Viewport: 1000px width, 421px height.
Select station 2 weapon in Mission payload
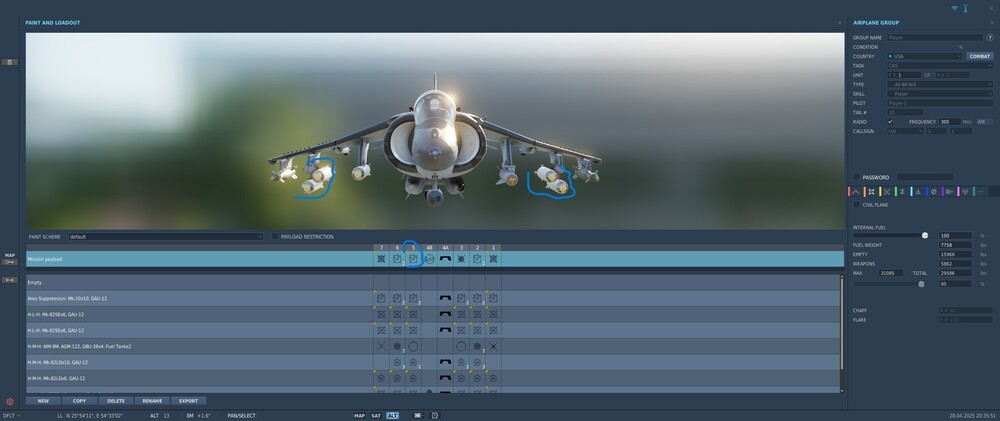click(x=477, y=258)
